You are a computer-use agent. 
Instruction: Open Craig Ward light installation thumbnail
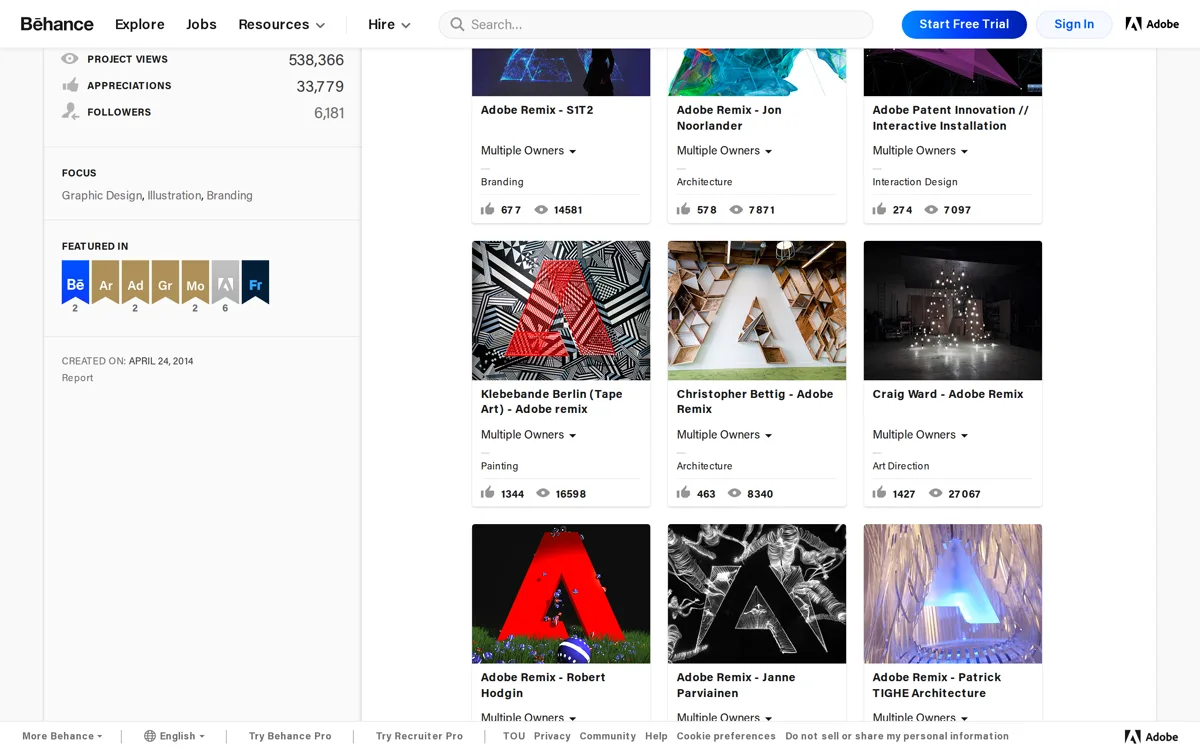pyautogui.click(x=953, y=310)
